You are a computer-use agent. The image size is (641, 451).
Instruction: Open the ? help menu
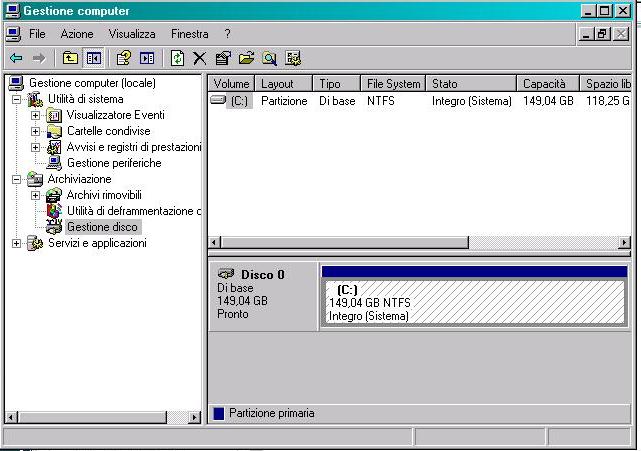pos(227,34)
